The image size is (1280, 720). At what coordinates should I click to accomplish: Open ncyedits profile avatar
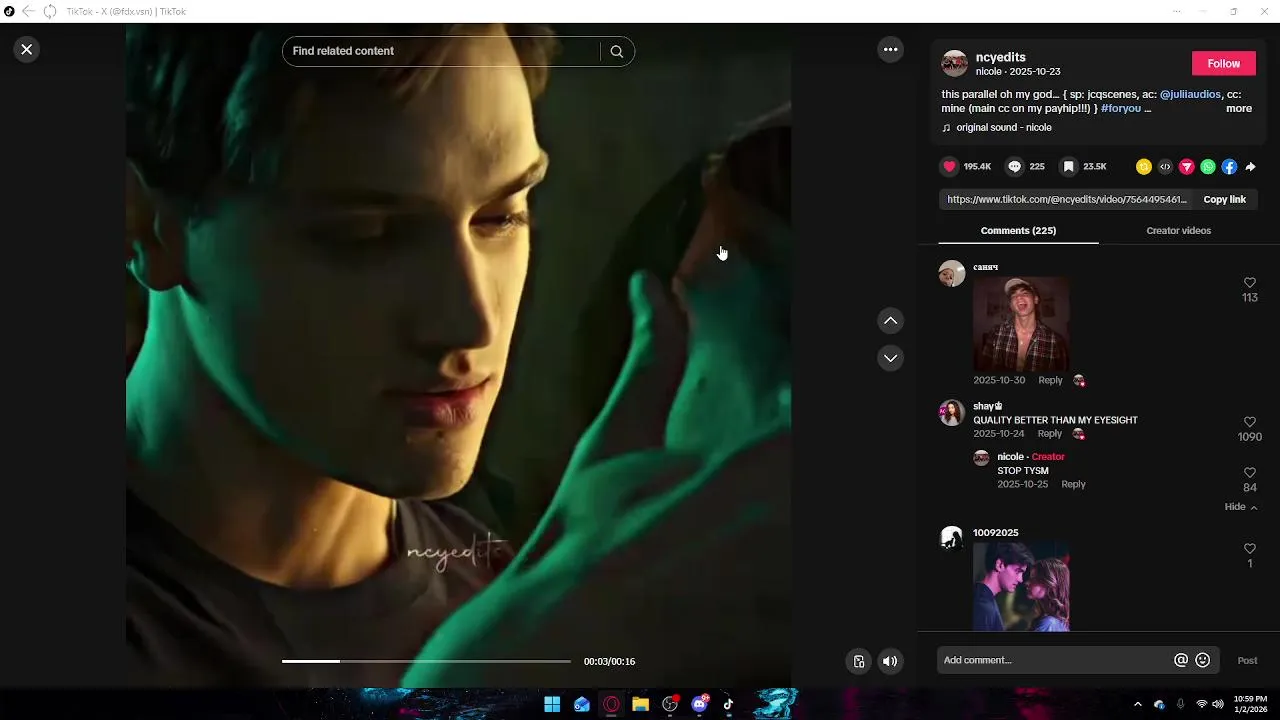[955, 63]
